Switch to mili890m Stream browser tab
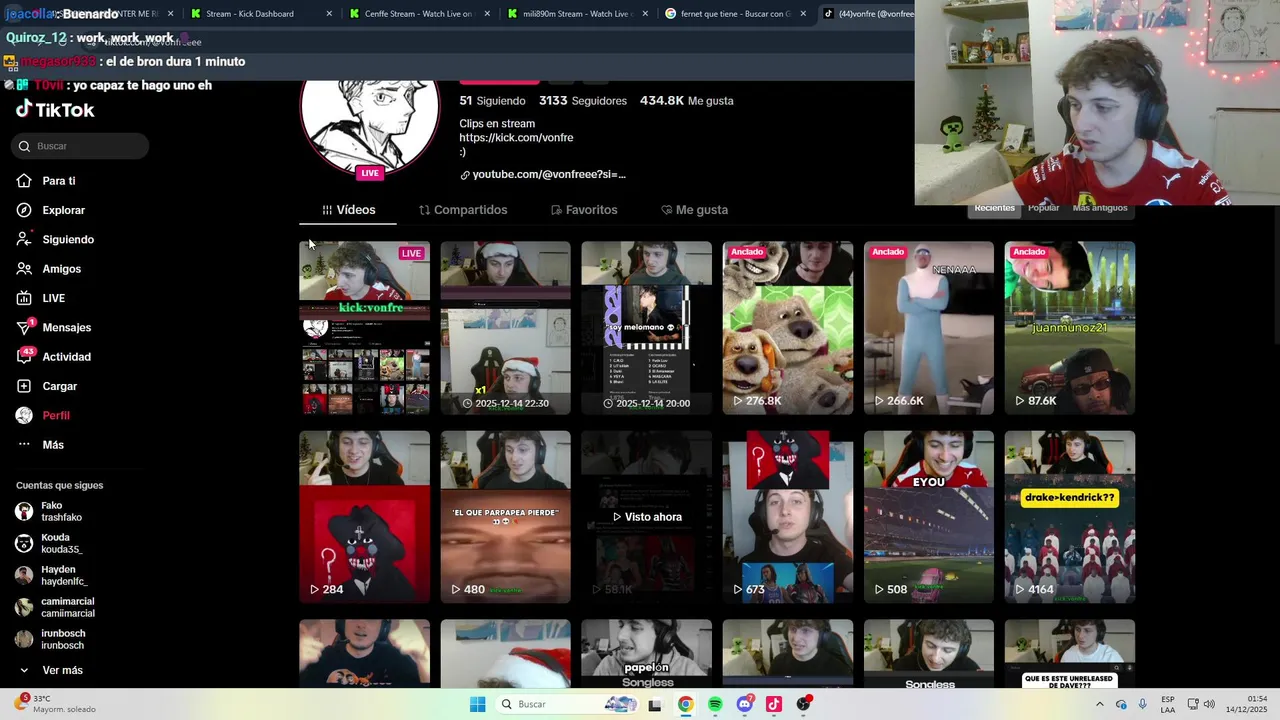1280x720 pixels. 576,14
